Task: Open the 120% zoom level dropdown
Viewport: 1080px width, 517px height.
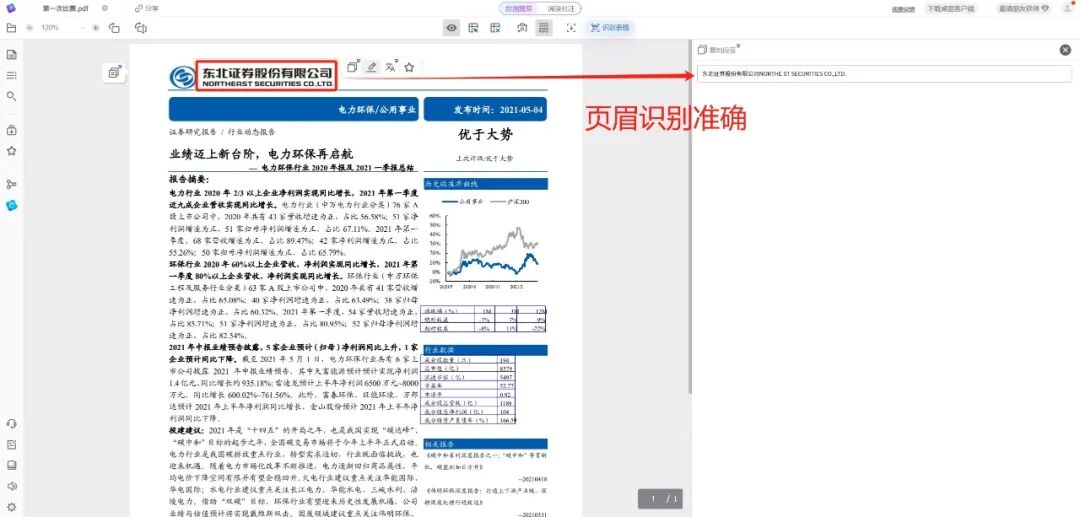Action: click(62, 28)
